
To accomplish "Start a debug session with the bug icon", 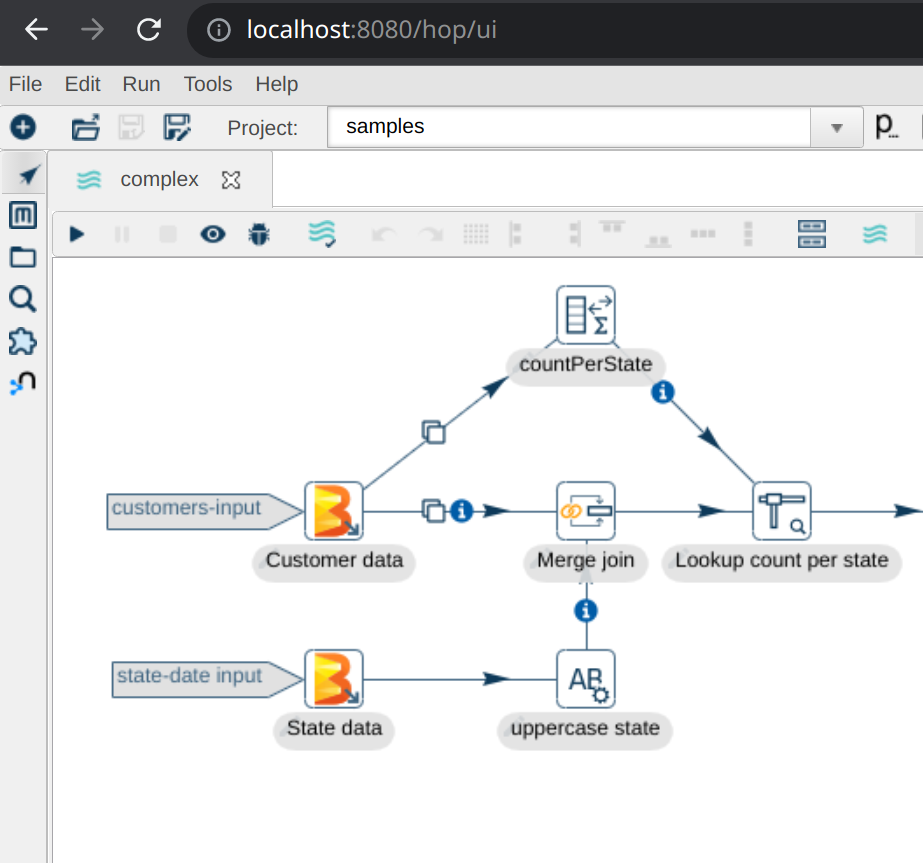I will pos(261,234).
